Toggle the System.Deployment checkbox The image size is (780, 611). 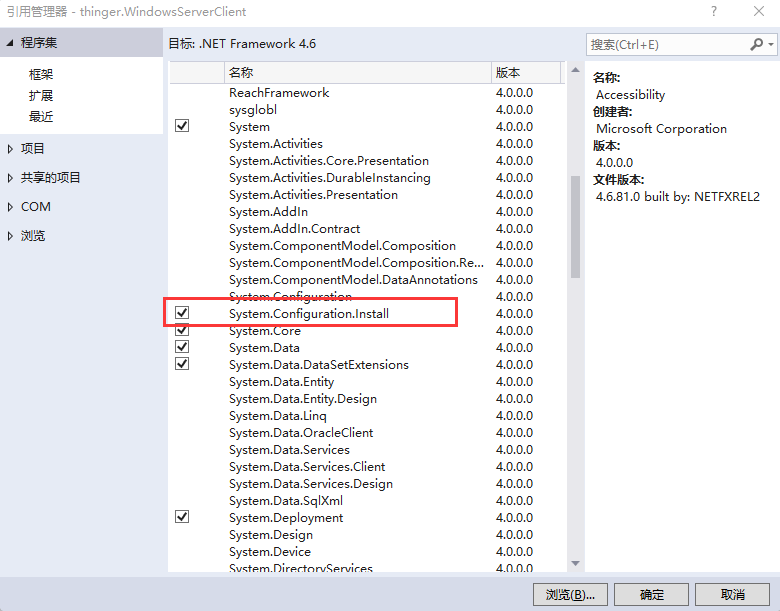coord(182,517)
